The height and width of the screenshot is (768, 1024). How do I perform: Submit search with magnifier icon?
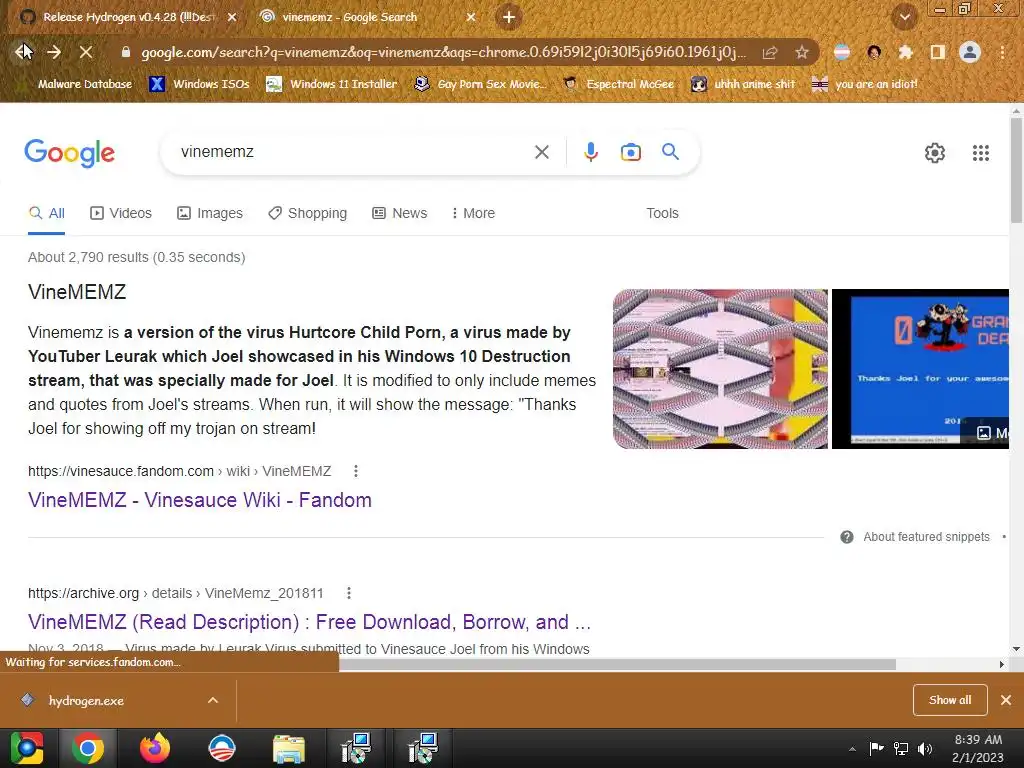click(x=670, y=152)
